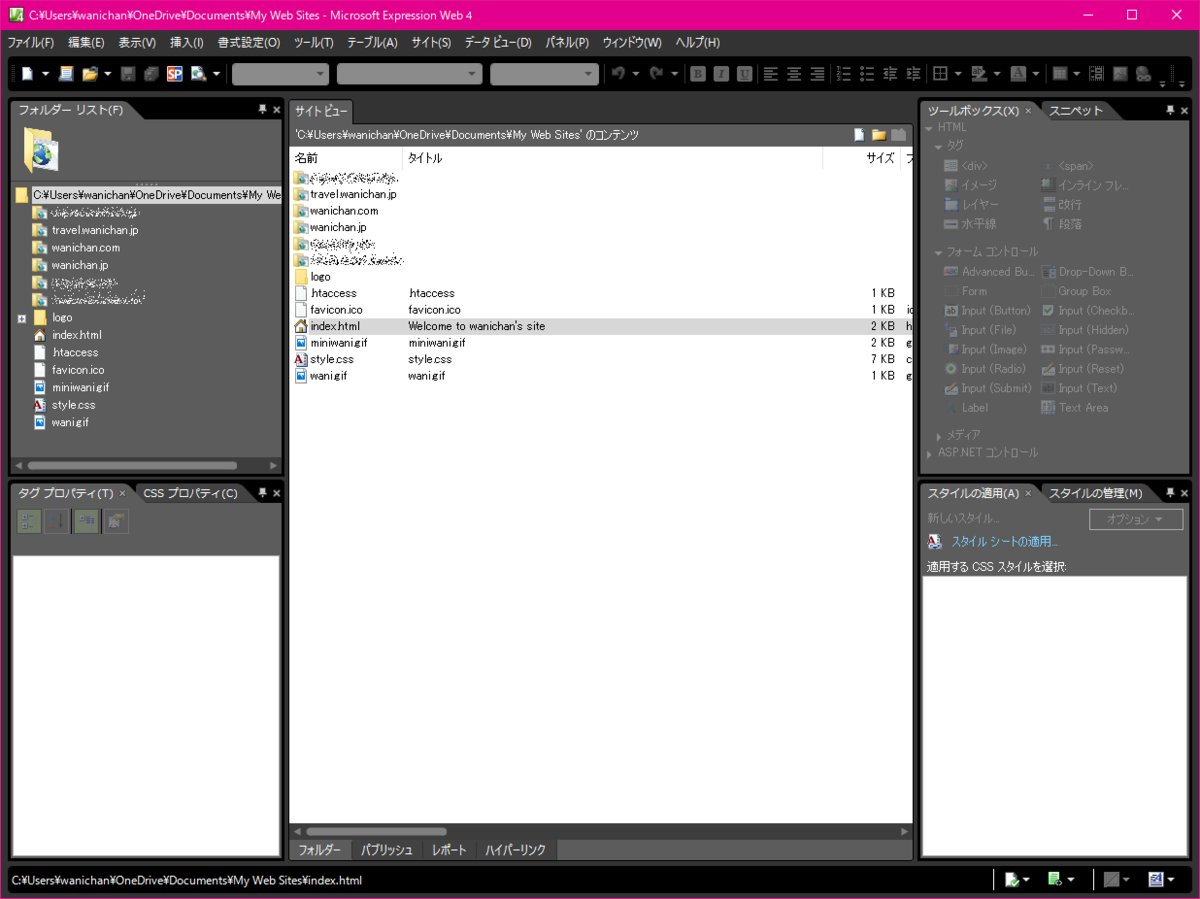
Task: Open the パネル(P) menu
Action: pyautogui.click(x=567, y=43)
